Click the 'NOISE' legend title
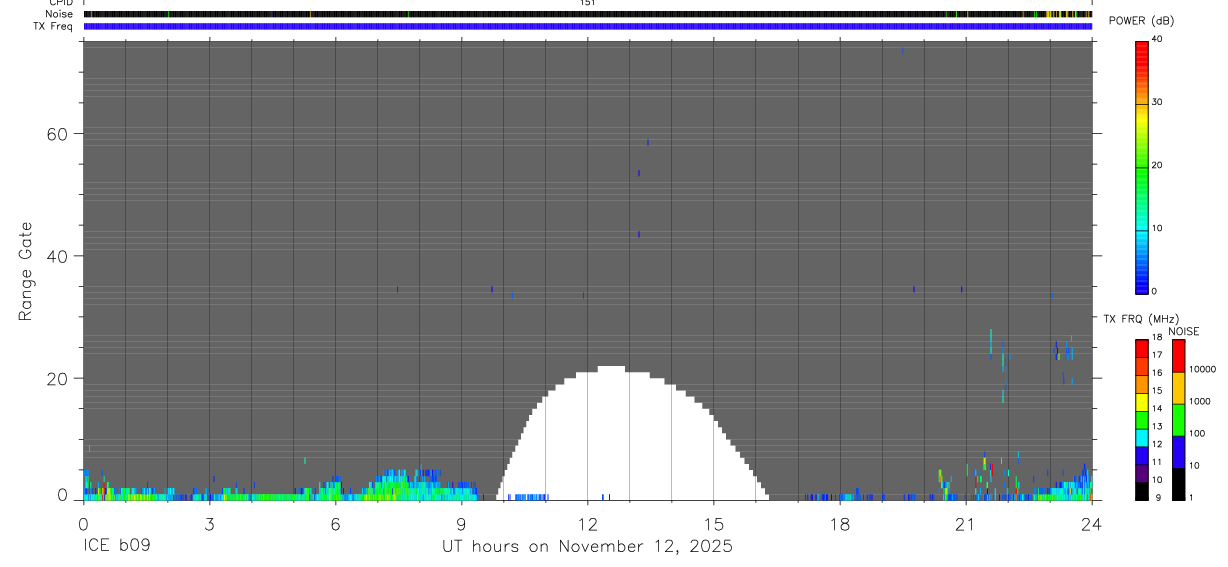 tap(1184, 331)
